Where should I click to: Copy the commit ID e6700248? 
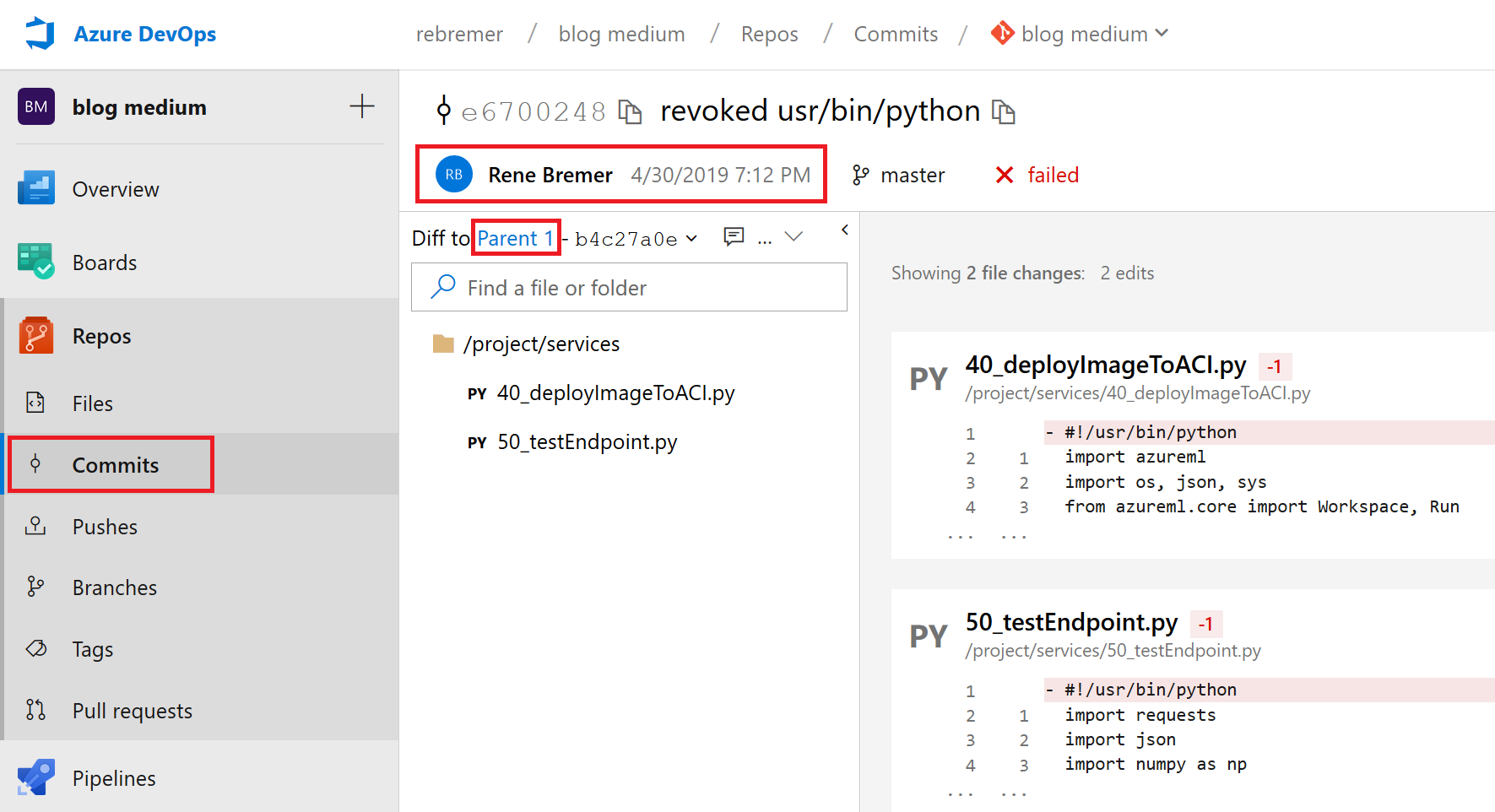(630, 111)
